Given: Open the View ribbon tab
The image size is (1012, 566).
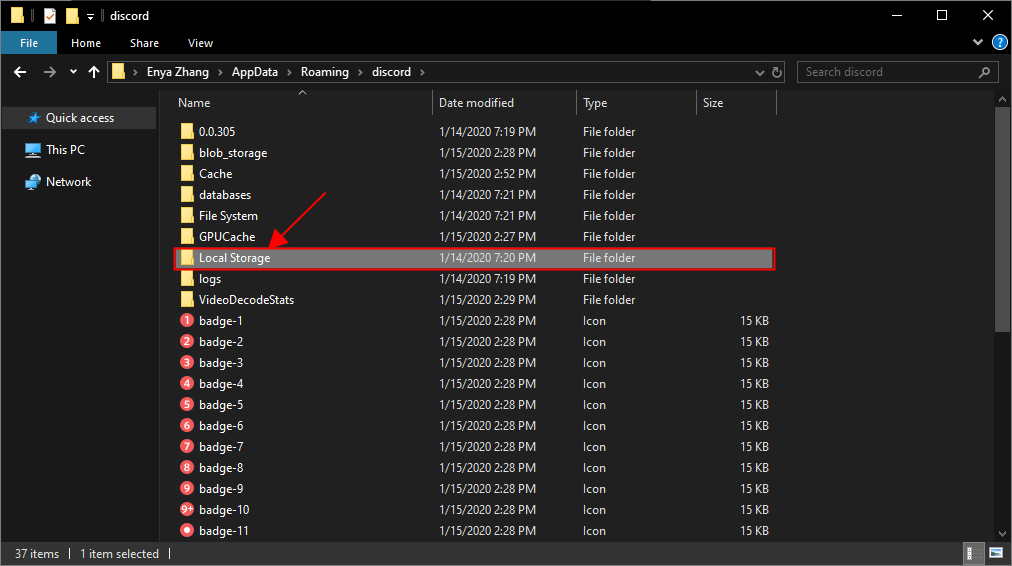Looking at the screenshot, I should point(200,43).
